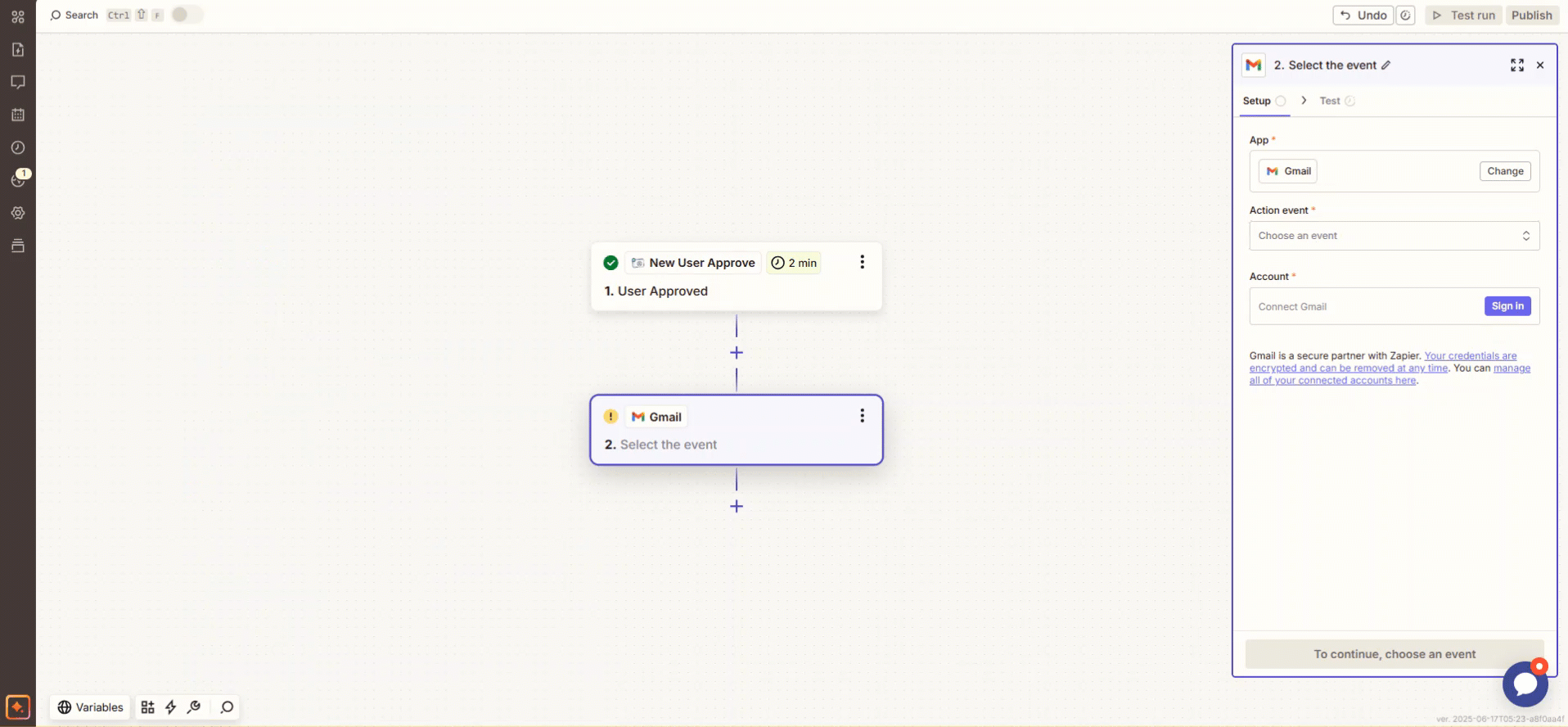Image resolution: width=1568 pixels, height=727 pixels.
Task: Select the Setup tab
Action: point(1256,101)
